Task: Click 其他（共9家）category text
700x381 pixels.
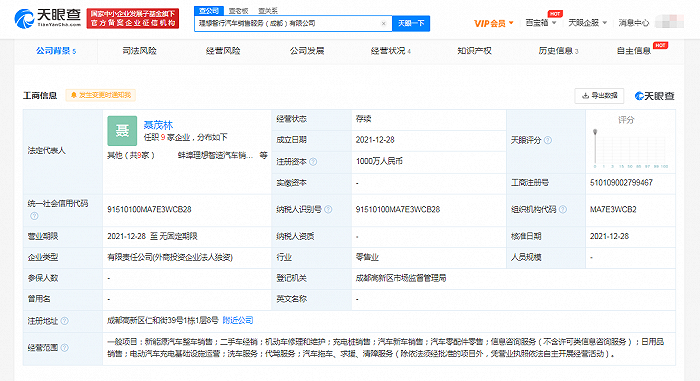Action: coord(131,155)
